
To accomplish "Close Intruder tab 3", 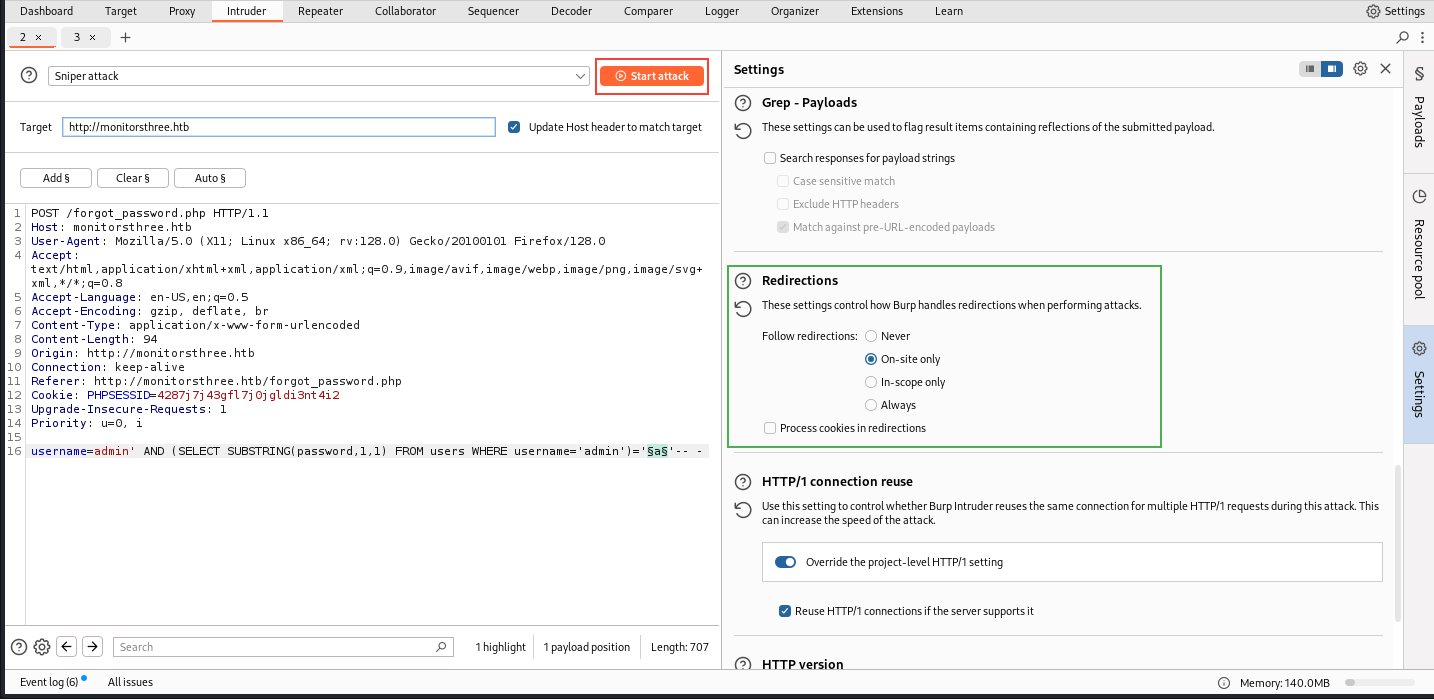I will [92, 37].
